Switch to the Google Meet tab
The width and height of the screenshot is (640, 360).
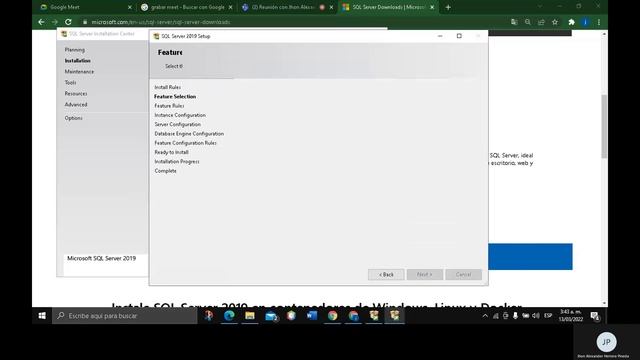[85, 7]
